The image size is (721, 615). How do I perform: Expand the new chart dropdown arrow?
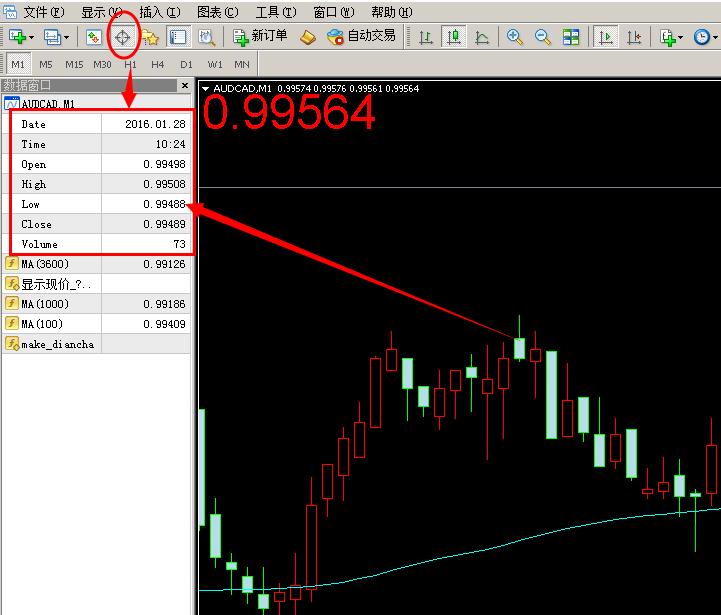[x=31, y=37]
